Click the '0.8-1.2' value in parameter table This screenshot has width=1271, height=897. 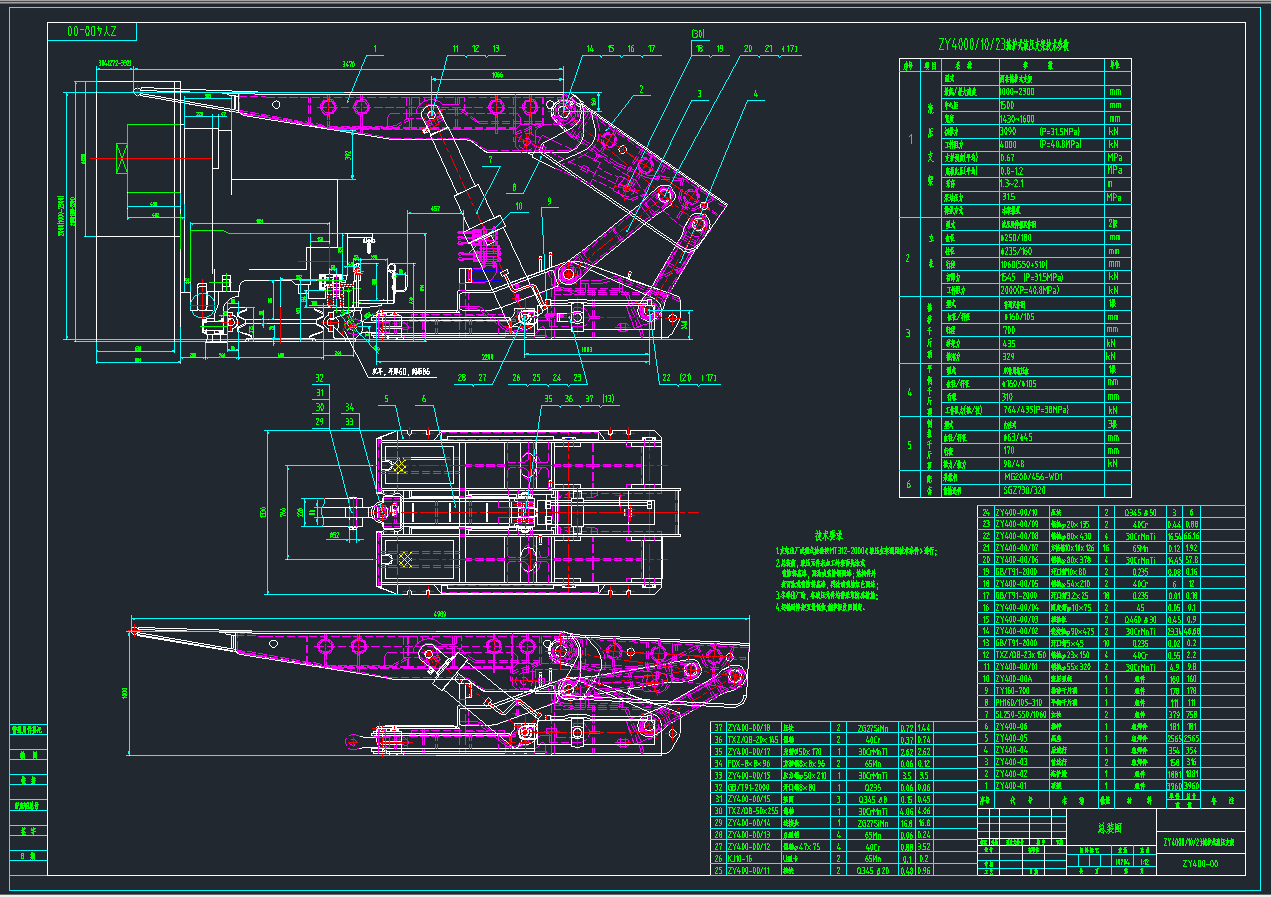[1011, 171]
